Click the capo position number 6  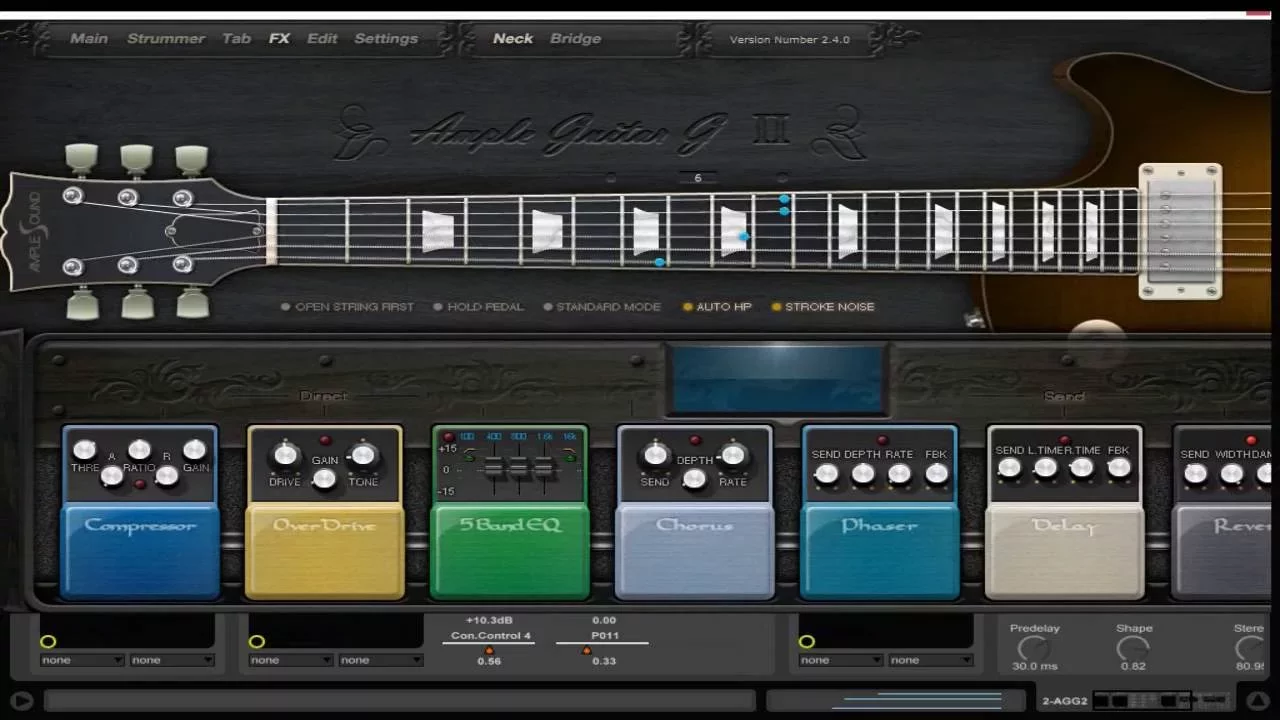(698, 178)
